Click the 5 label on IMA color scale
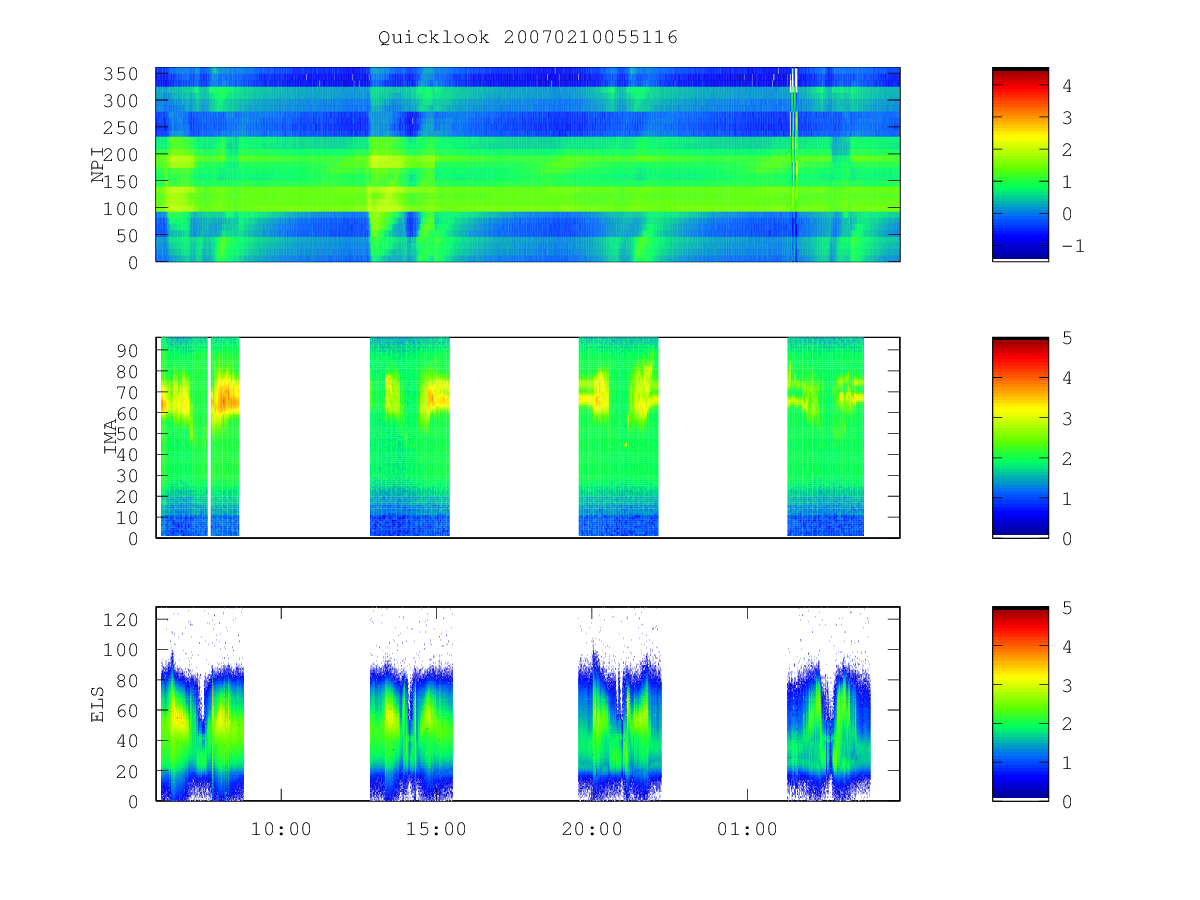 point(1067,338)
